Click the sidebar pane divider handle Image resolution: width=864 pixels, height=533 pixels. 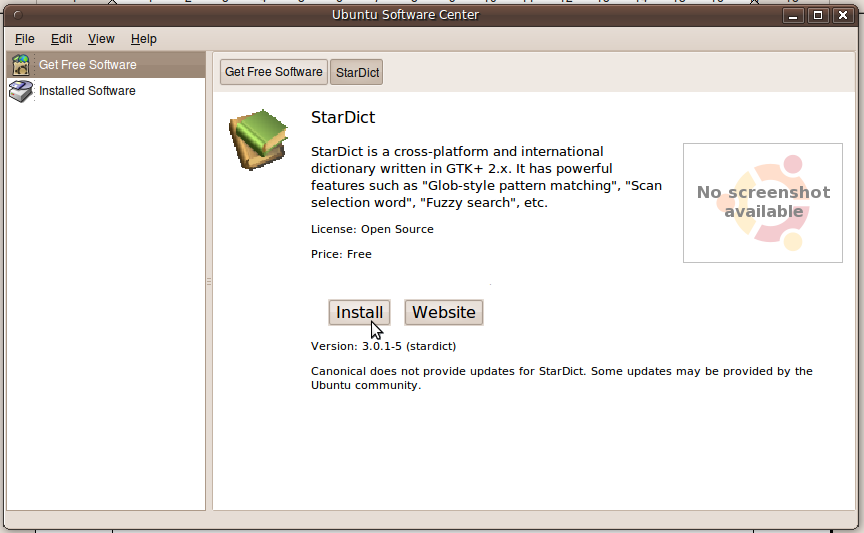[x=209, y=281]
